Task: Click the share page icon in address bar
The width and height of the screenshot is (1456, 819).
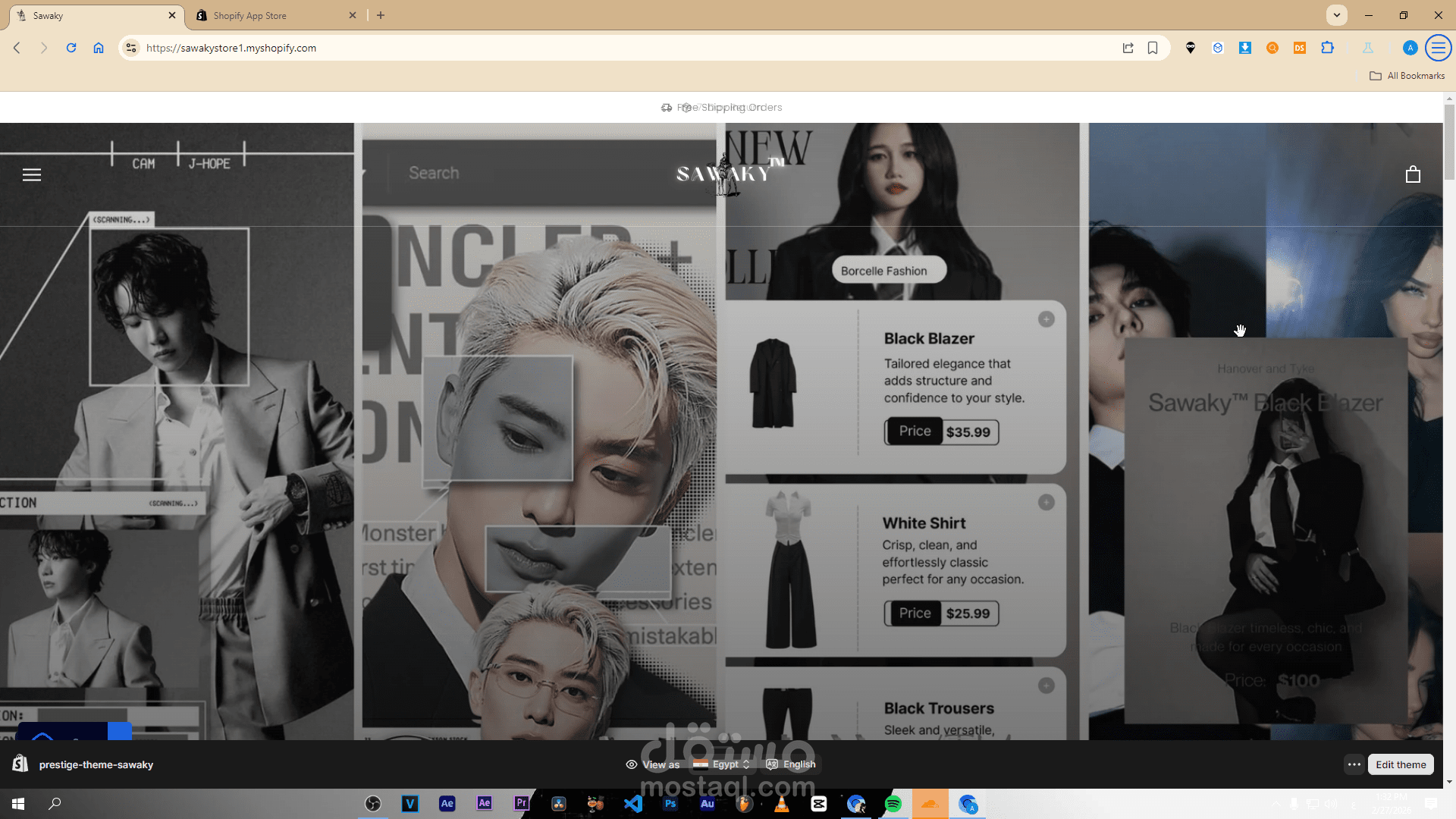Action: (1128, 48)
